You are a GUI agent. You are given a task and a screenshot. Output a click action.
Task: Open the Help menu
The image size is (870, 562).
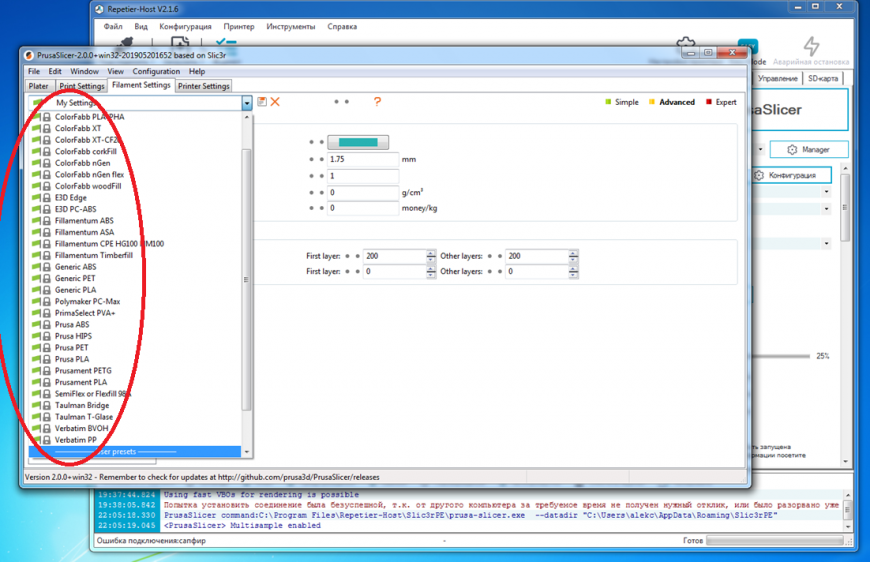pos(197,72)
